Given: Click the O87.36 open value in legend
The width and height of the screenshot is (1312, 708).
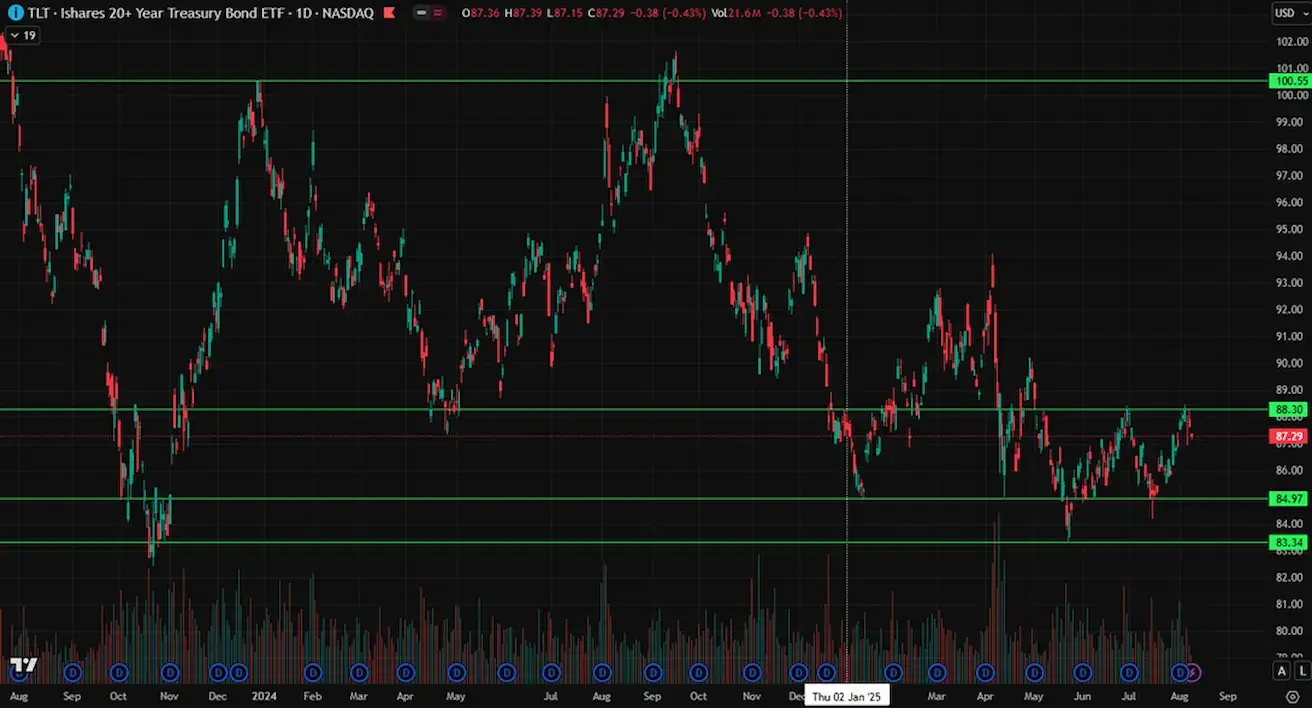Looking at the screenshot, I should (481, 13).
